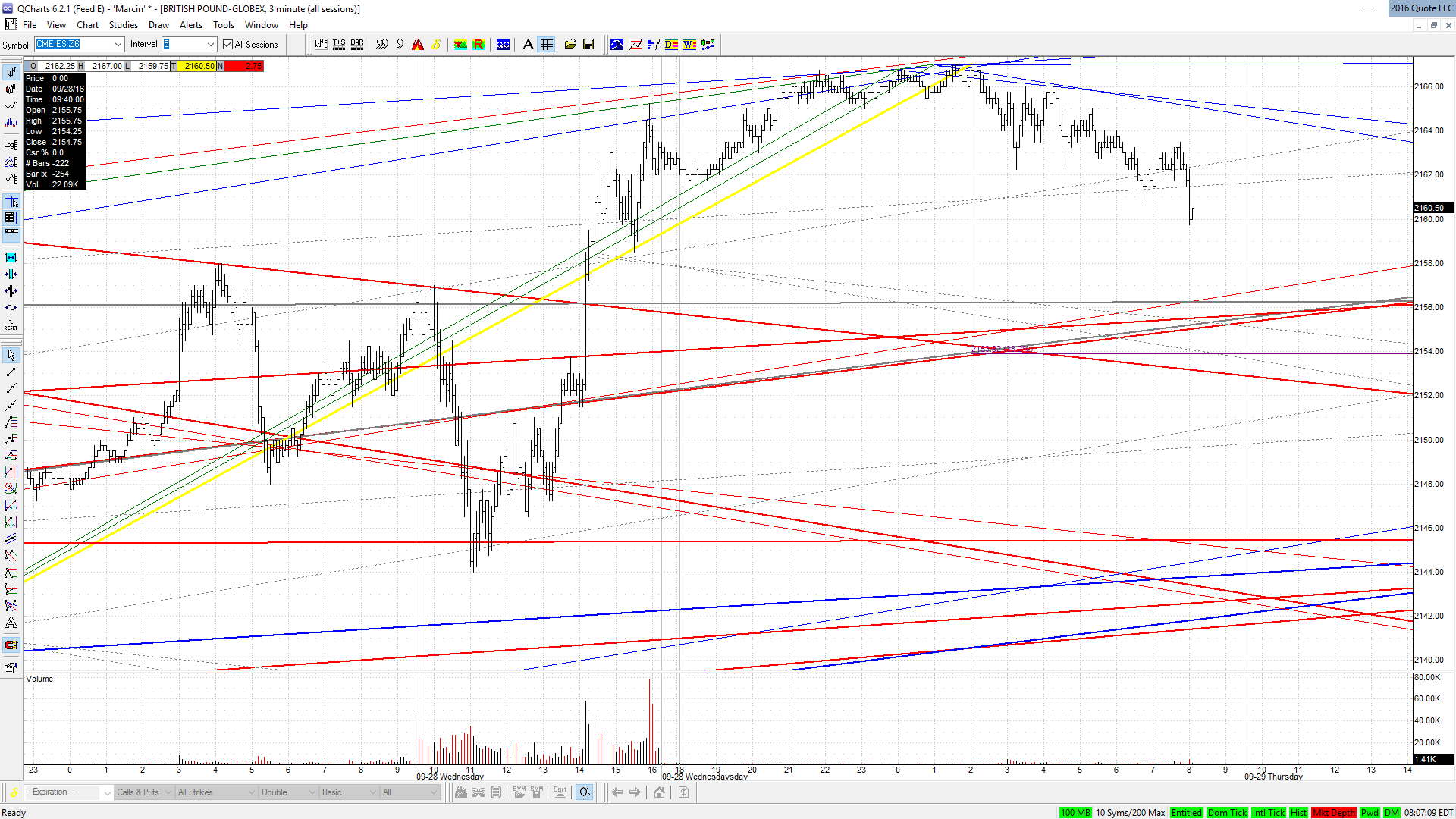Open the BAR list toolbar icon

[x=357, y=45]
